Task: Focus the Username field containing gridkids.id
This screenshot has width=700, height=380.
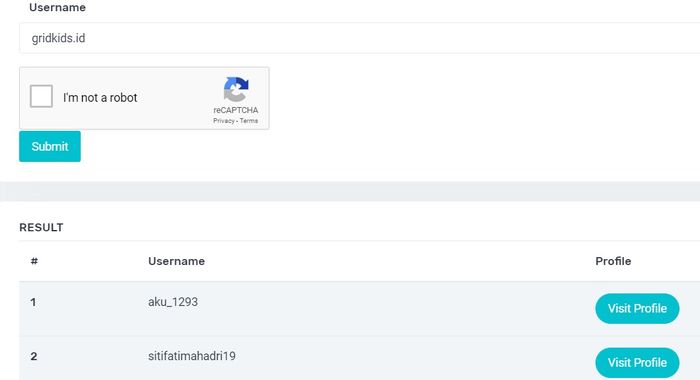Action: tap(359, 38)
